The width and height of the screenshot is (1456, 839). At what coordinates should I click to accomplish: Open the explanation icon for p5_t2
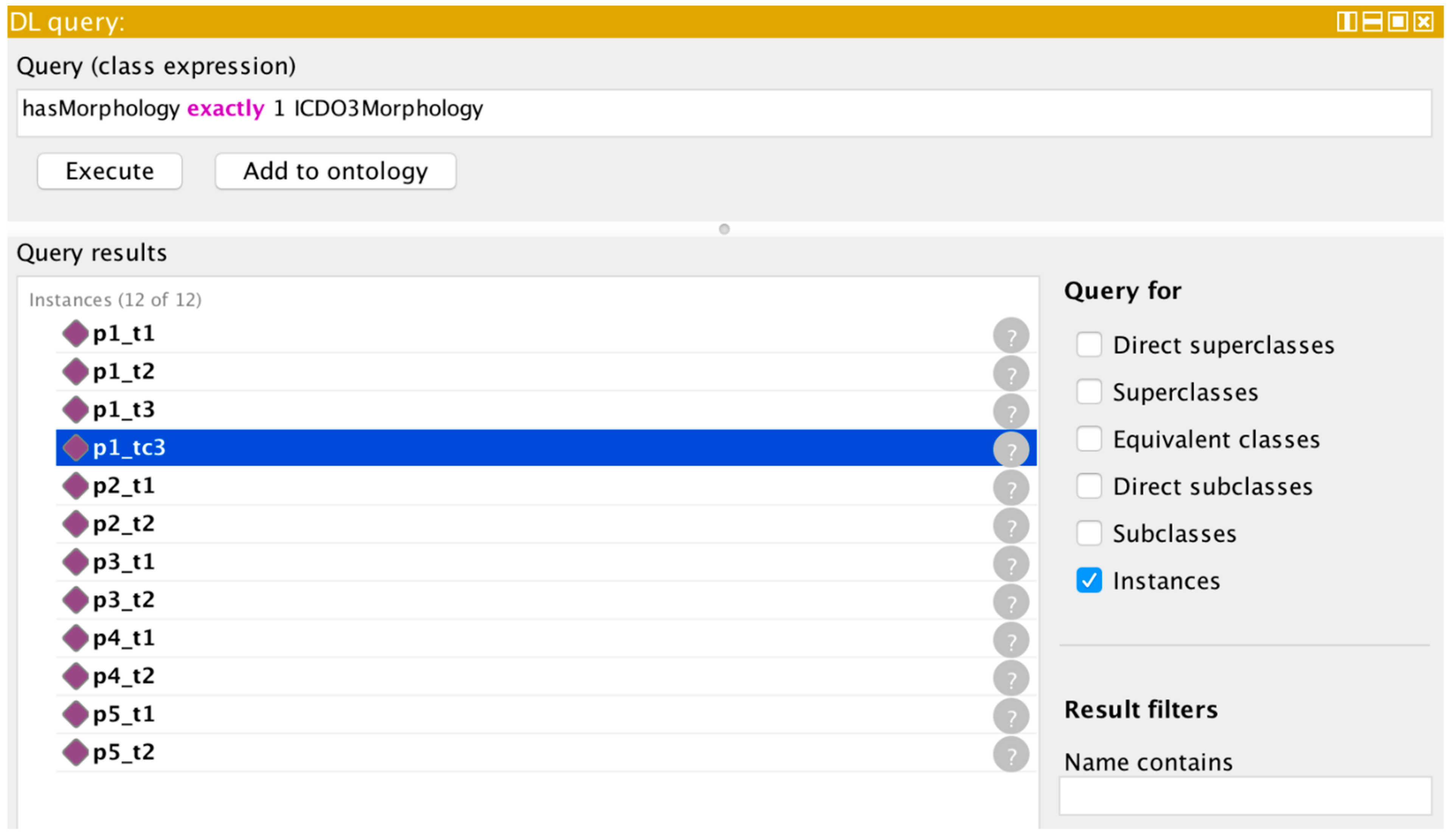pos(1011,754)
